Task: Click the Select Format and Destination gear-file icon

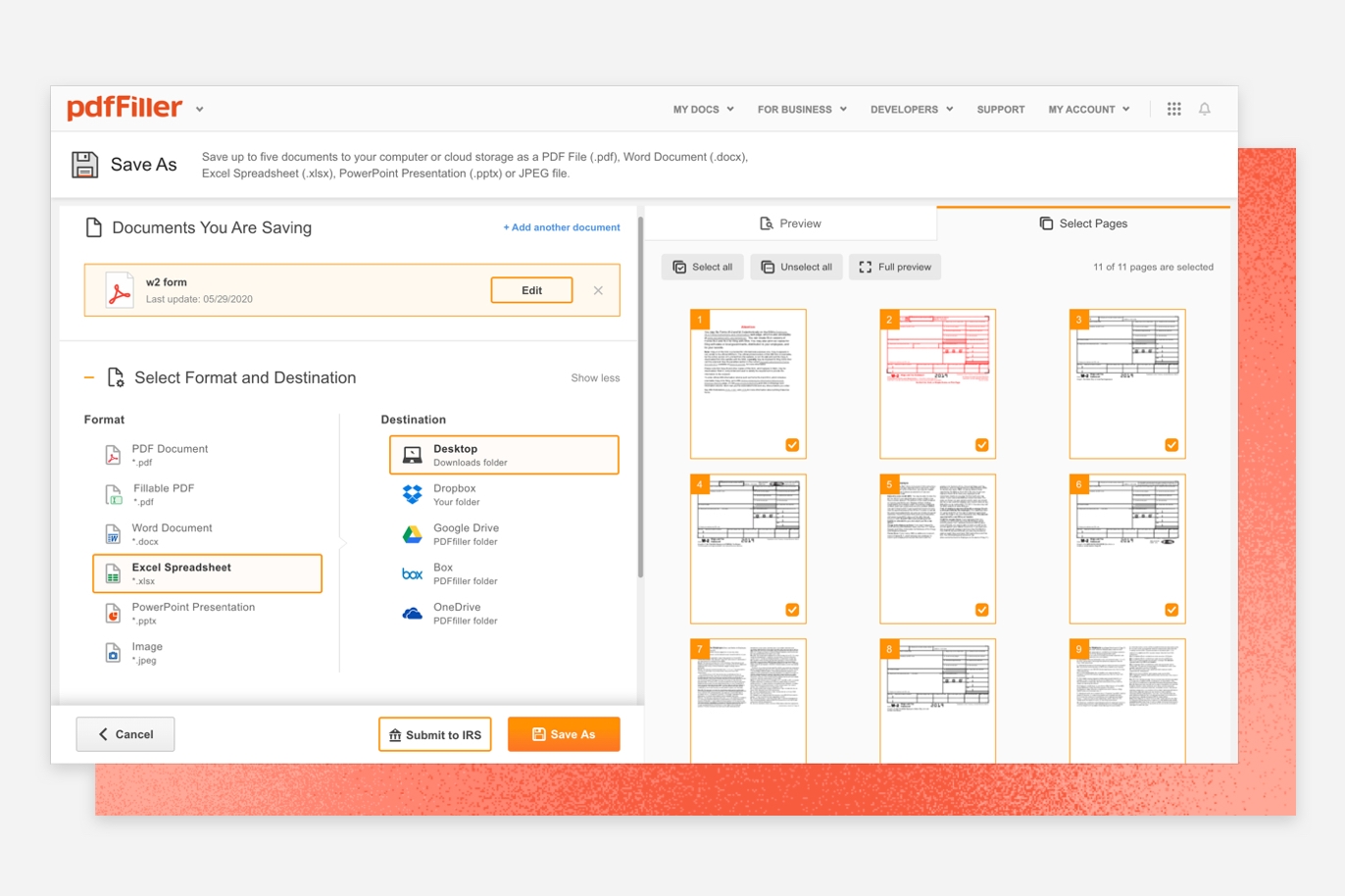Action: tap(116, 377)
